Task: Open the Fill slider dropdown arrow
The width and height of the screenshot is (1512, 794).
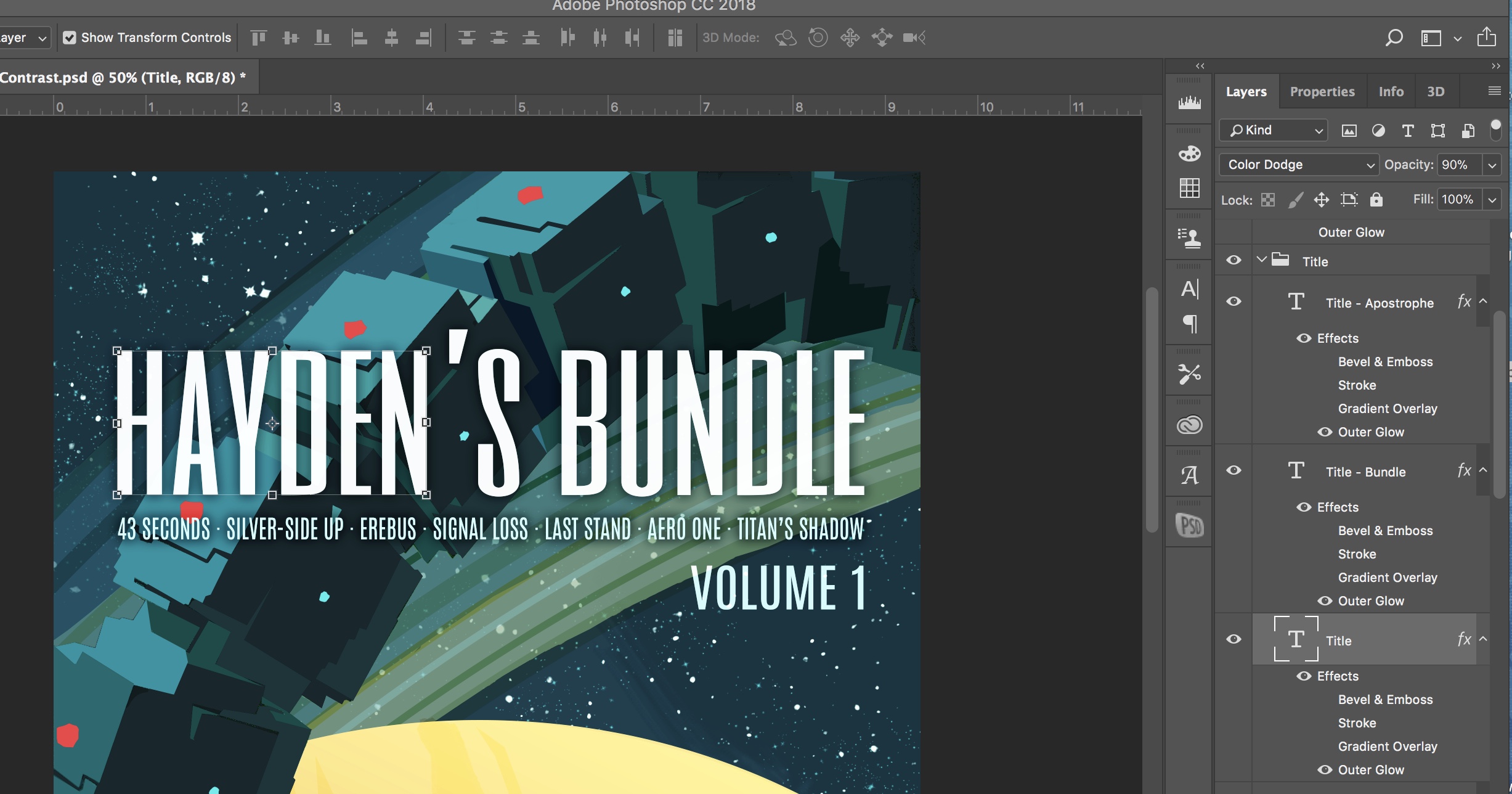Action: (x=1492, y=200)
